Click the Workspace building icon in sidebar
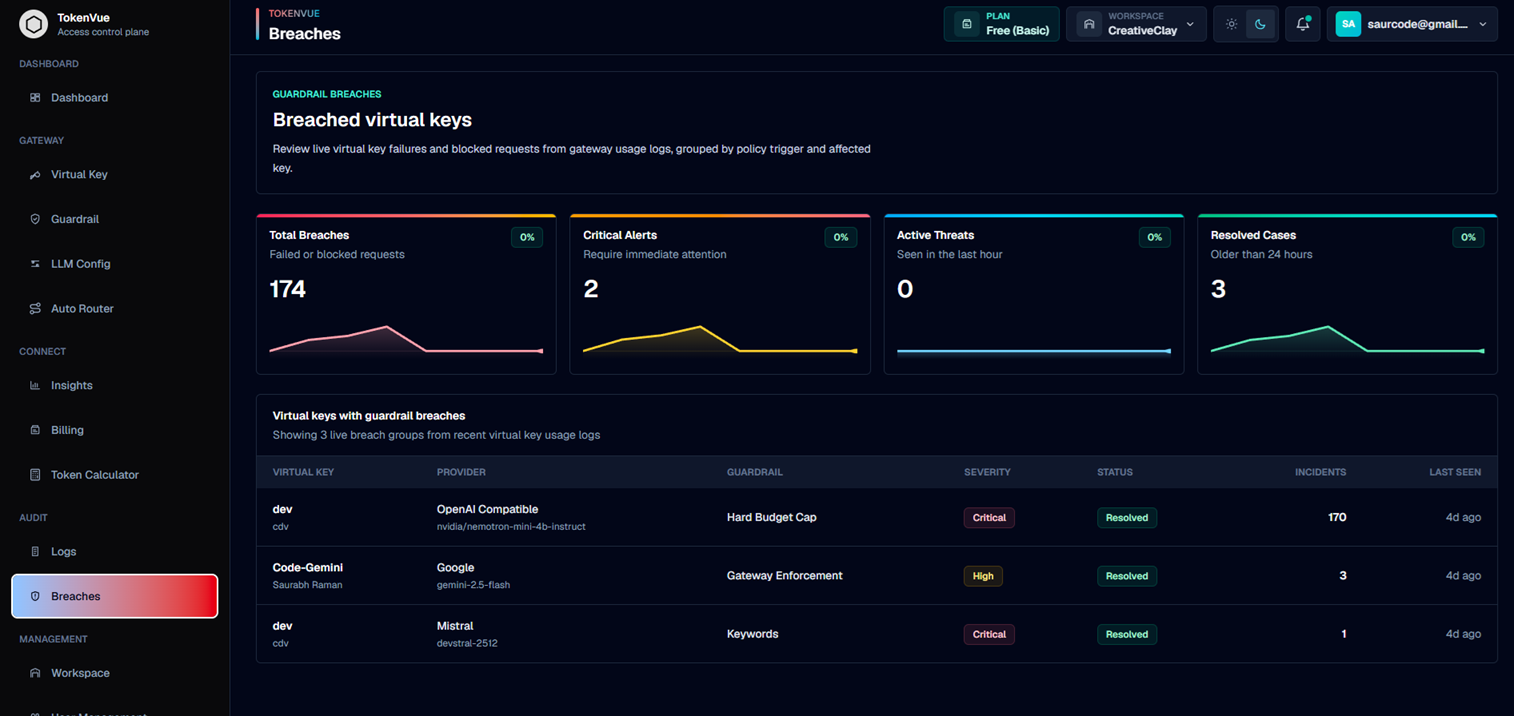1514x716 pixels. (x=35, y=673)
